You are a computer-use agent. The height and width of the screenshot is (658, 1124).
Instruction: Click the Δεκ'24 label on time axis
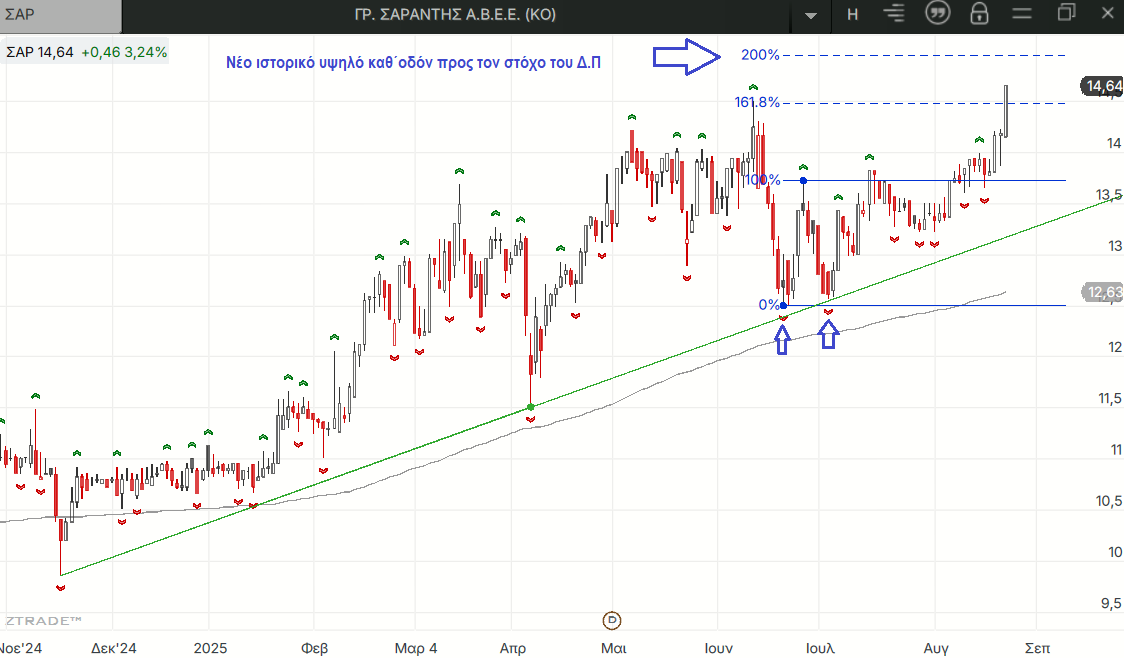(x=113, y=648)
